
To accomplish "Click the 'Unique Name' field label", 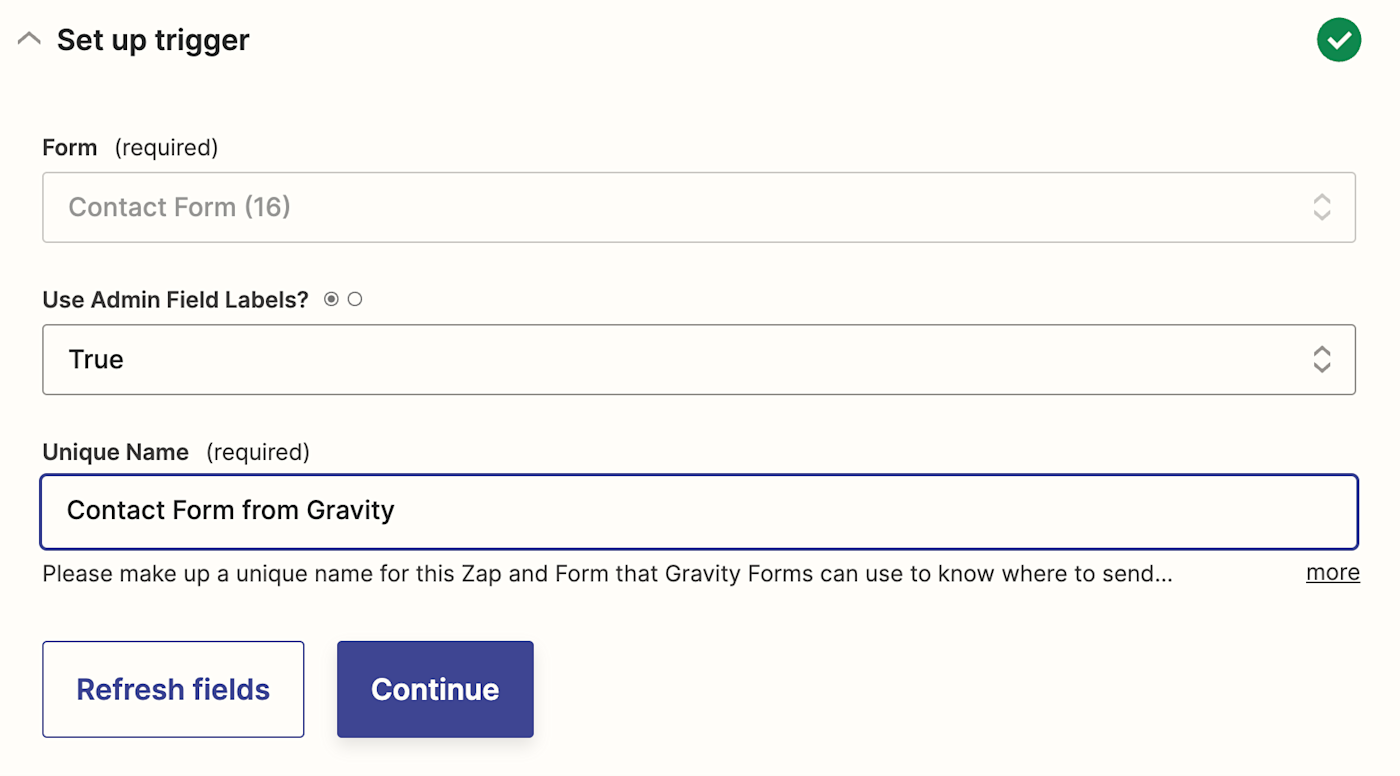I will point(115,452).
